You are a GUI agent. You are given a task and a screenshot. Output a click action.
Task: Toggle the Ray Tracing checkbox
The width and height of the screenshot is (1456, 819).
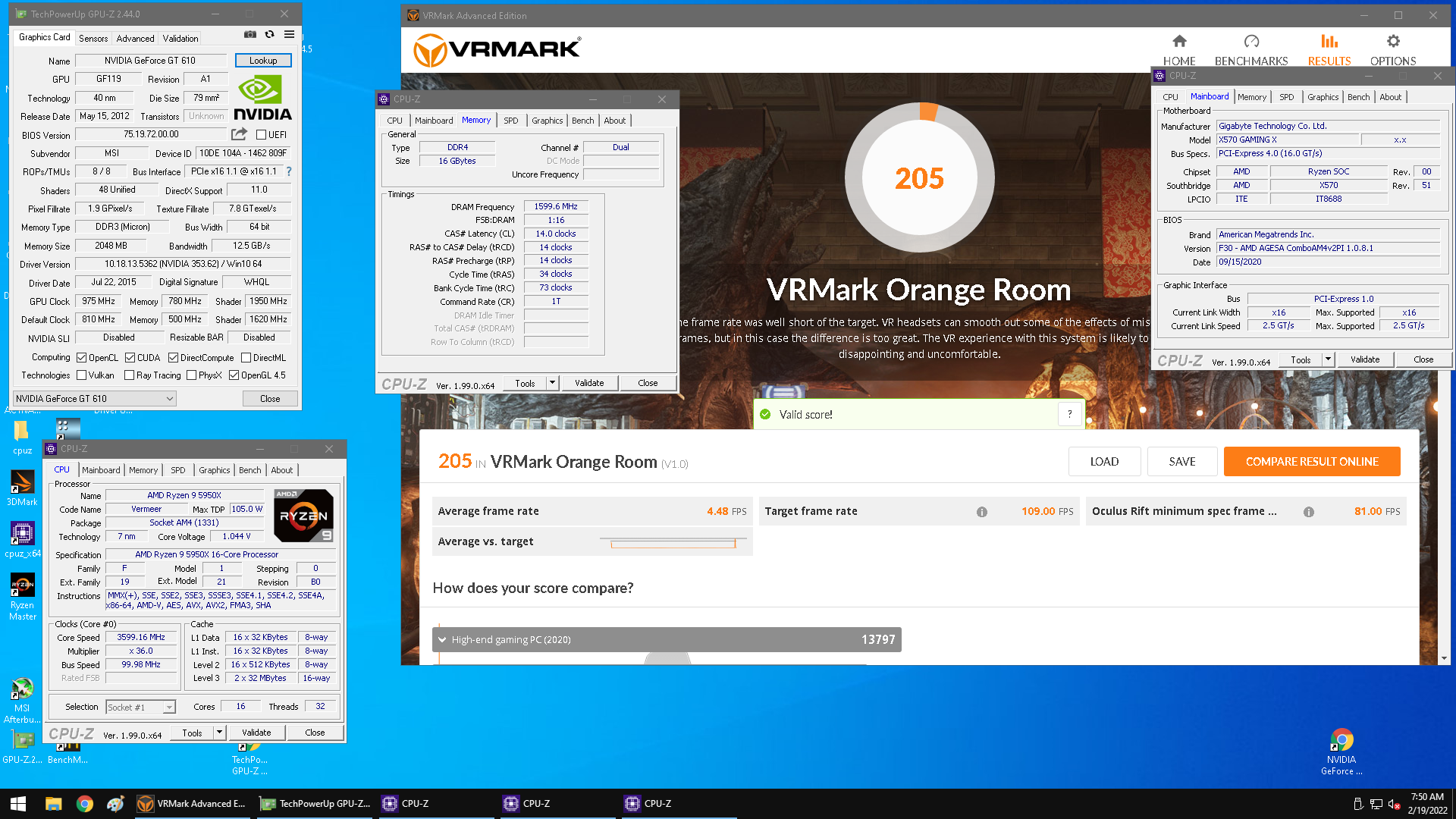[x=129, y=375]
